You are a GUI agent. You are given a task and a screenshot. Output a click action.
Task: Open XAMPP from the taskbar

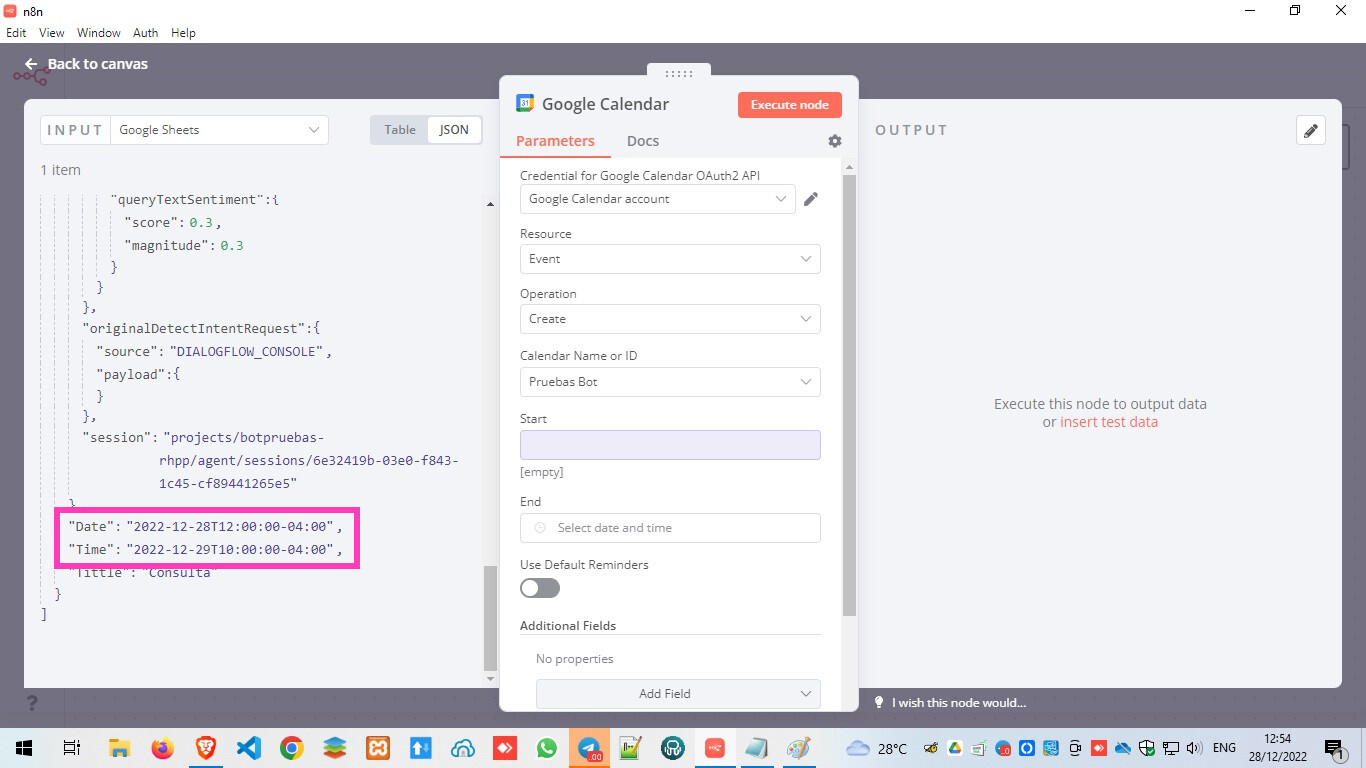pyautogui.click(x=377, y=748)
